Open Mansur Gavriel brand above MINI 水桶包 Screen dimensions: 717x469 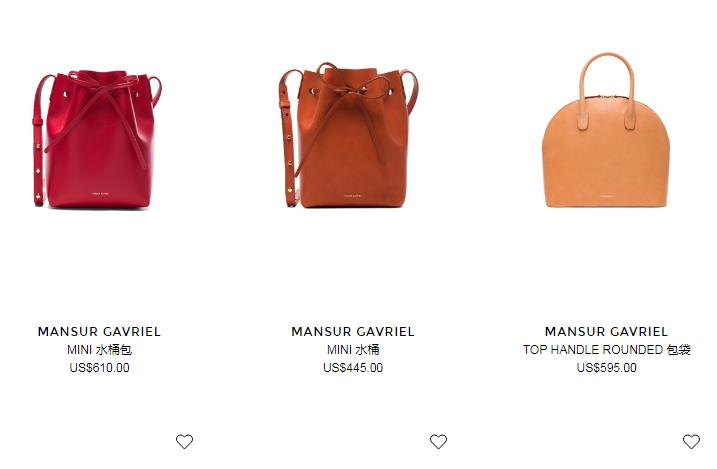[99, 331]
